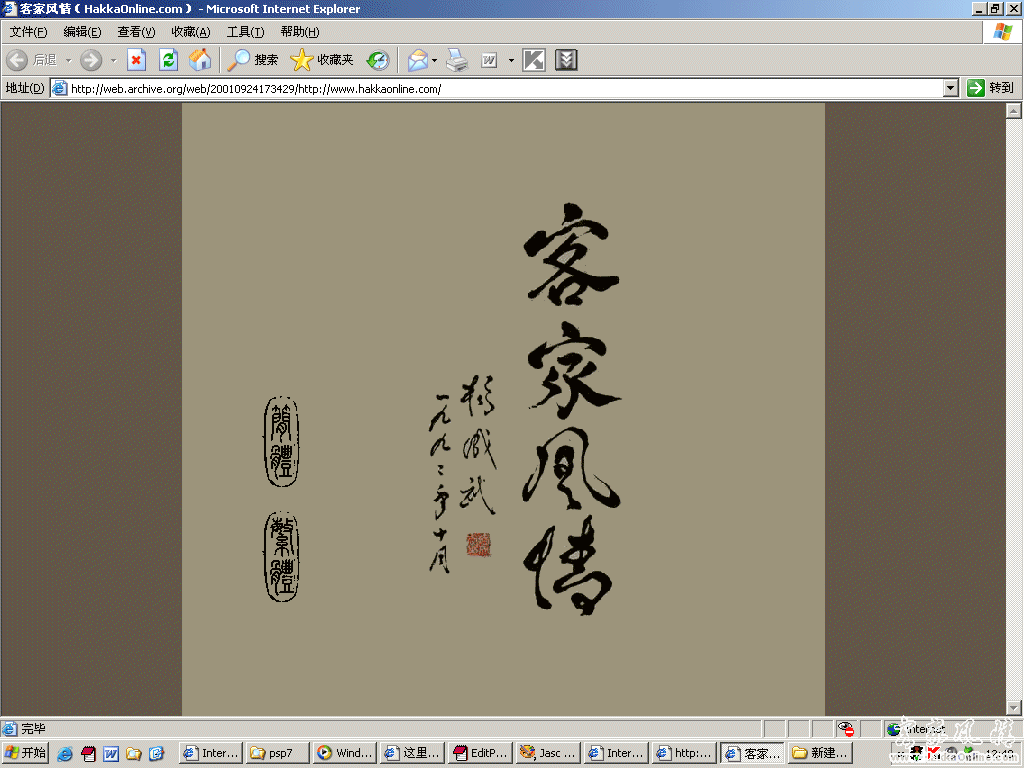This screenshot has height=768, width=1024.
Task: Open the 查看(V) View menu
Action: [136, 32]
